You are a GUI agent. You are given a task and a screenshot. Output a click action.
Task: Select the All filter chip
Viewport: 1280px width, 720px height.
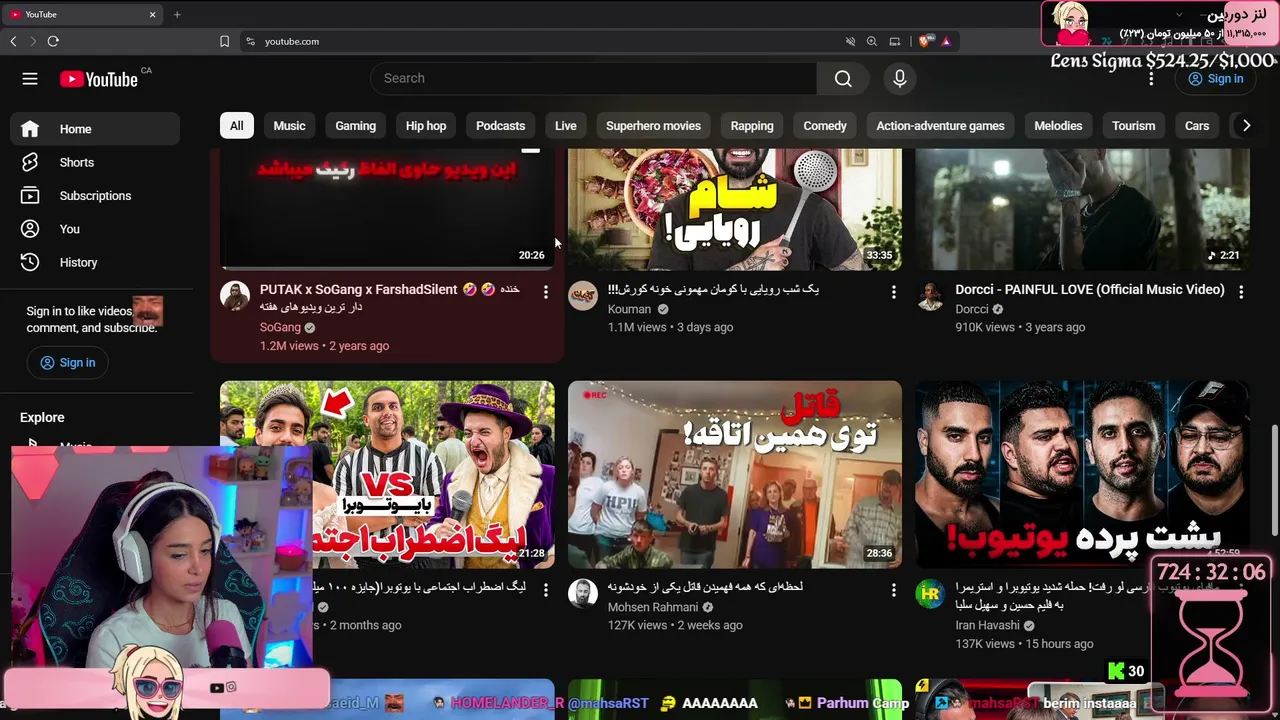(236, 126)
